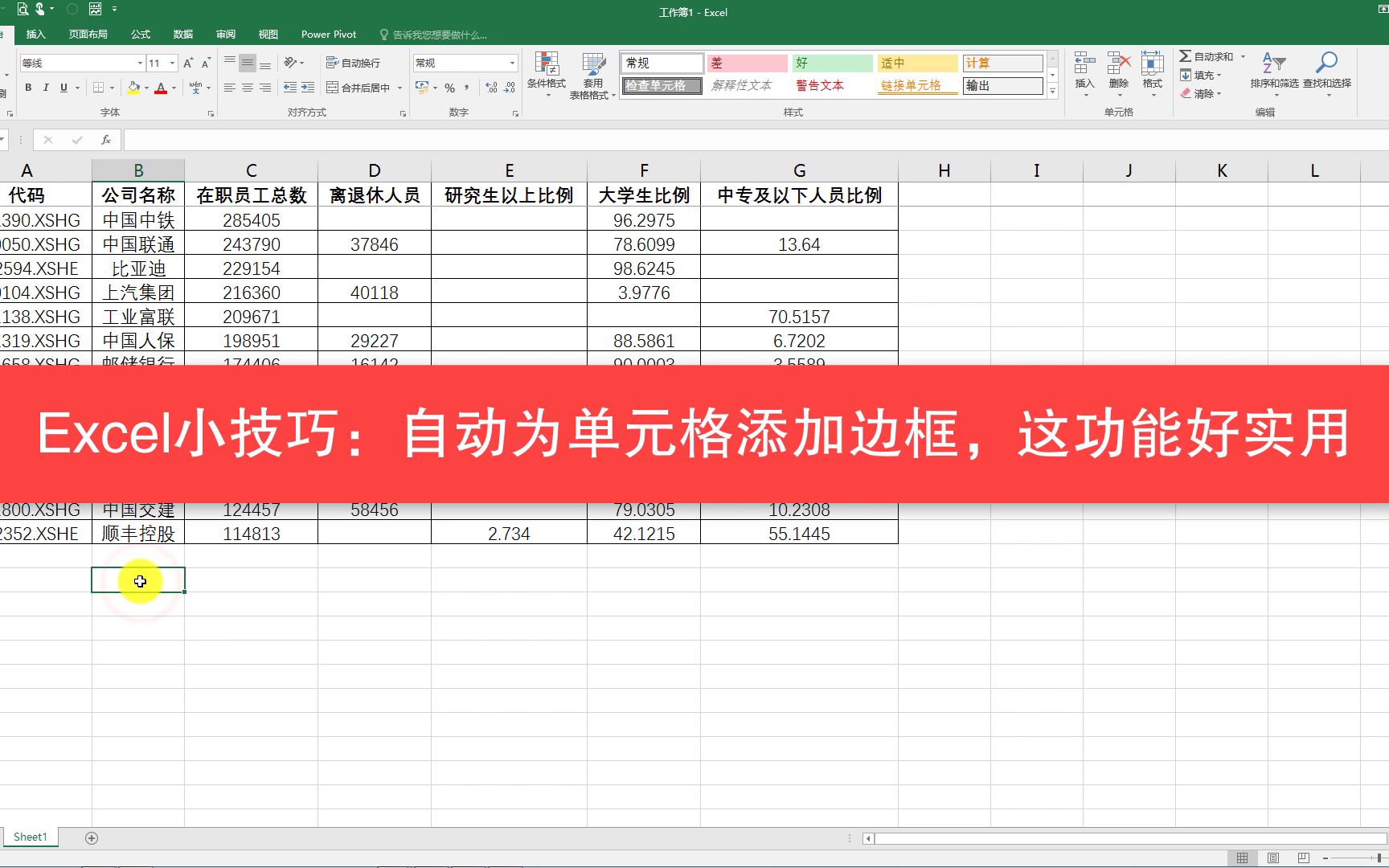Expand the cell styles gallery
This screenshot has height=868, width=1389.
[1052, 92]
